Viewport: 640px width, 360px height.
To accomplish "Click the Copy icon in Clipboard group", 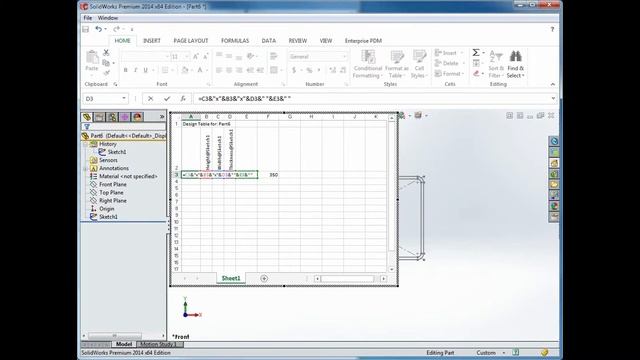I will tap(106, 63).
